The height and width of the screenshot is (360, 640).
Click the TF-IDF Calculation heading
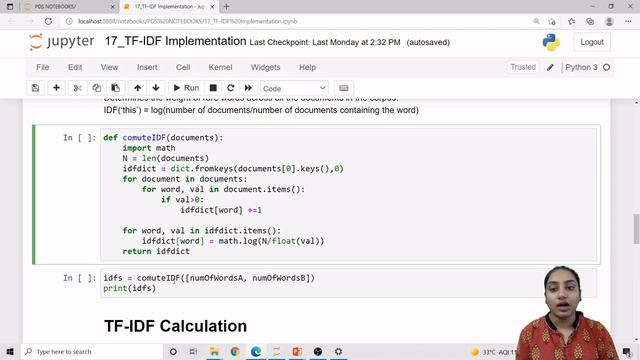(x=176, y=326)
